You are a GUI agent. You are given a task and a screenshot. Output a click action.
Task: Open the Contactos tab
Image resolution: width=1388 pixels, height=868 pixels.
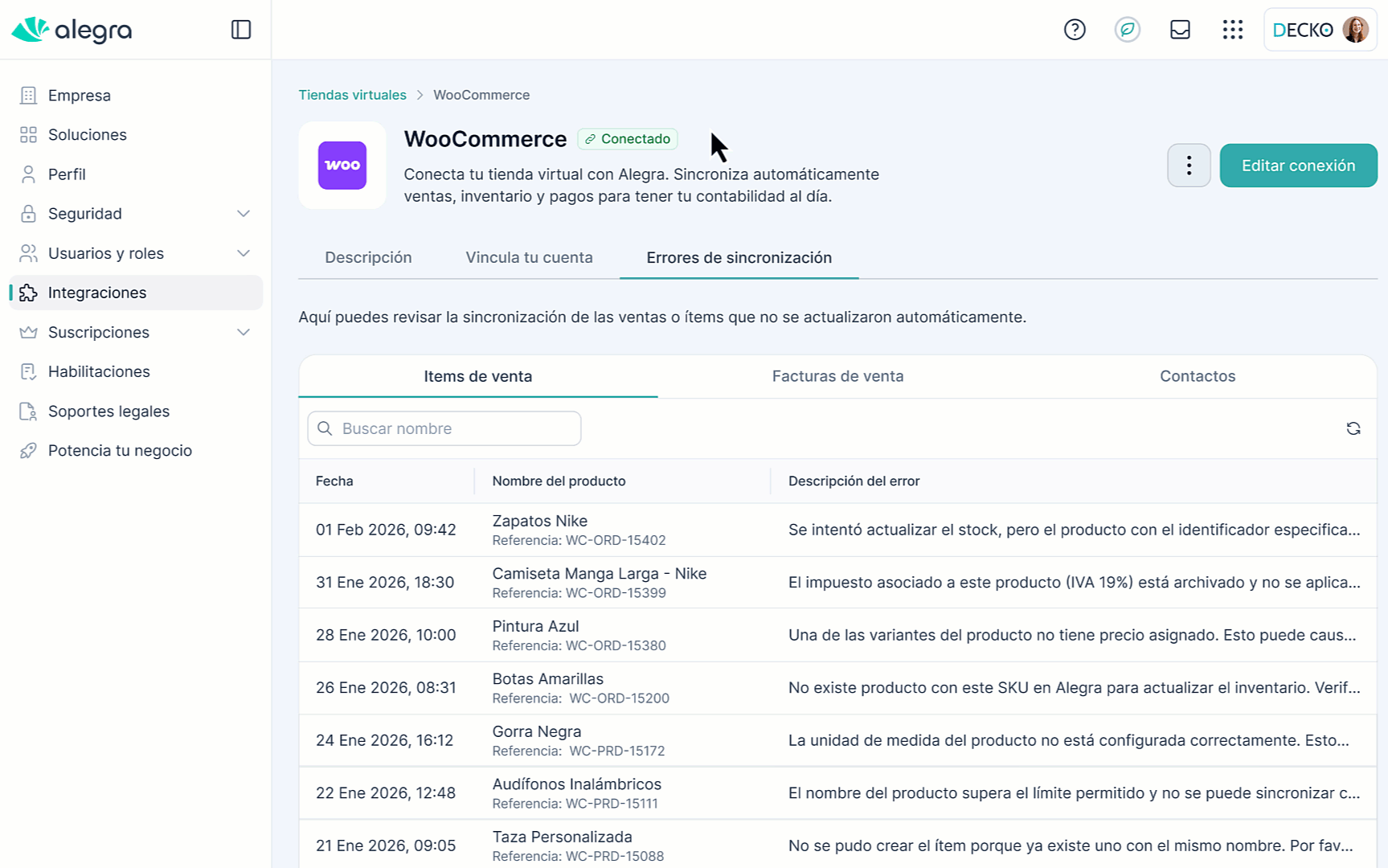[1198, 376]
